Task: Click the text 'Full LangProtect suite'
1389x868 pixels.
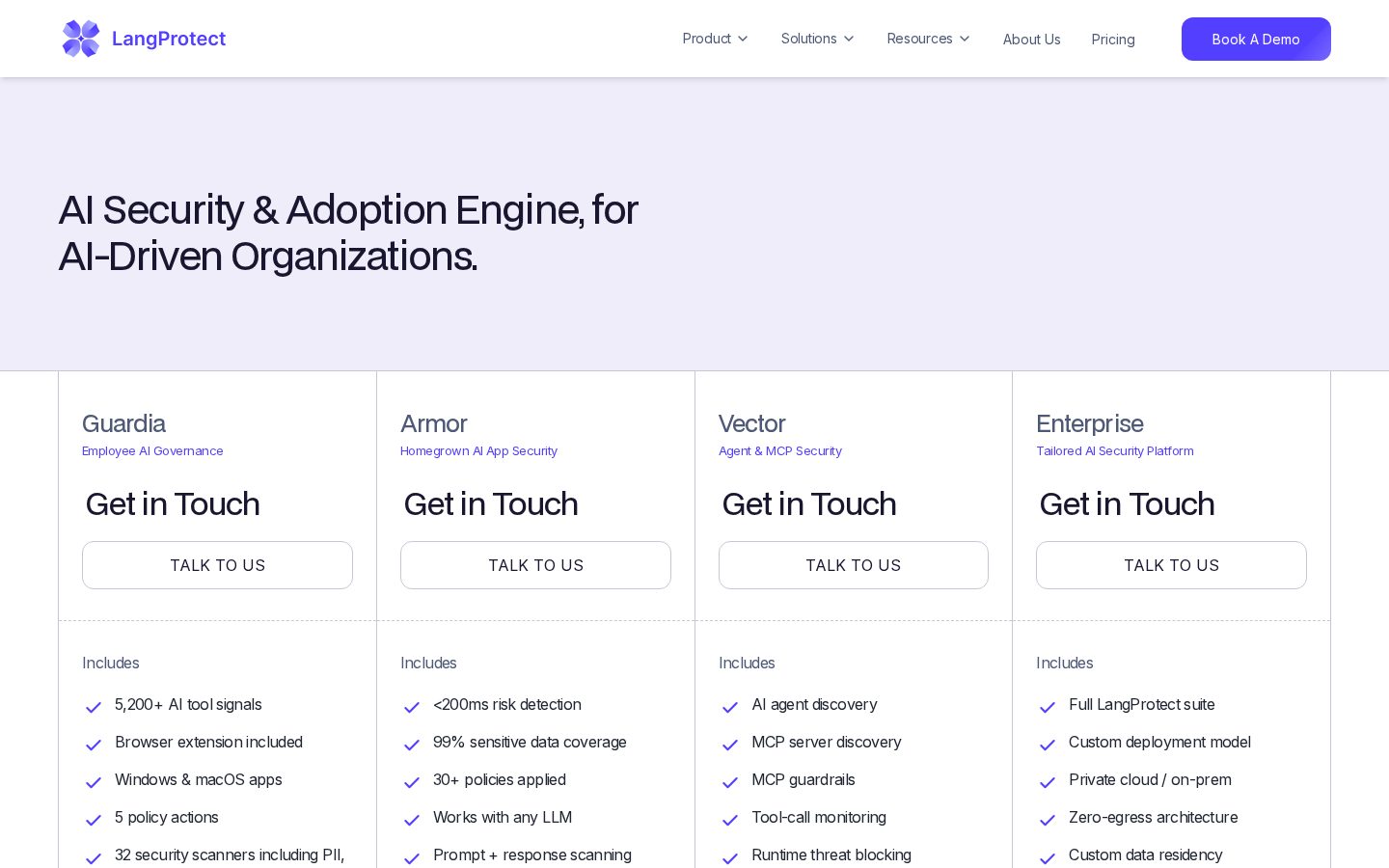Action: pos(1142,705)
